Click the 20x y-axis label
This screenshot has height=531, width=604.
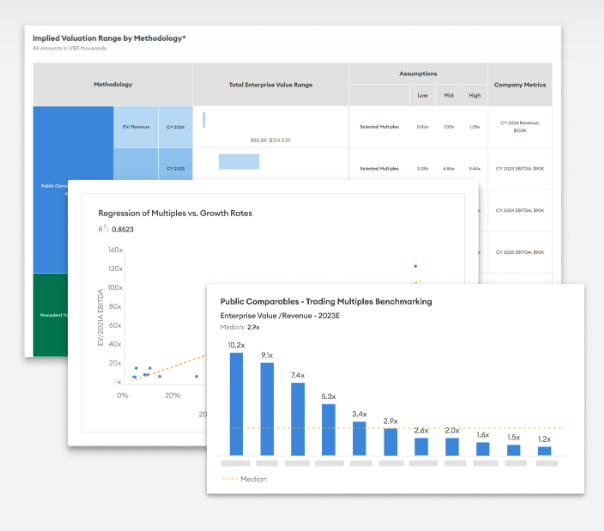pyautogui.click(x=115, y=363)
